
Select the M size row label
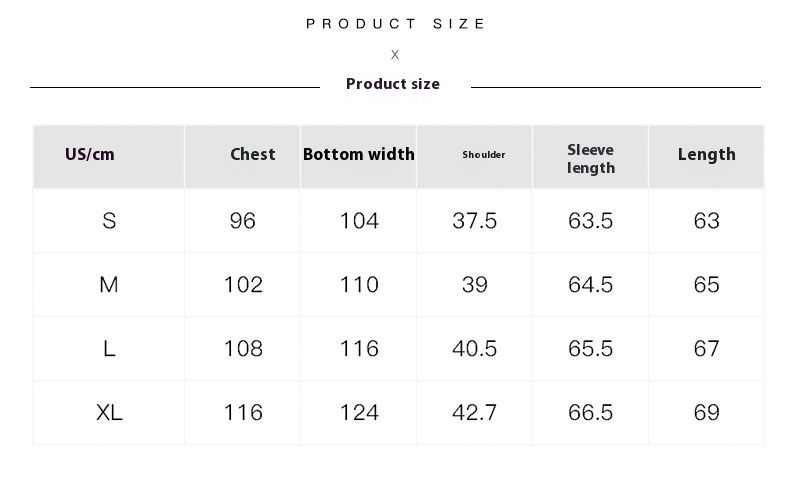[109, 285]
